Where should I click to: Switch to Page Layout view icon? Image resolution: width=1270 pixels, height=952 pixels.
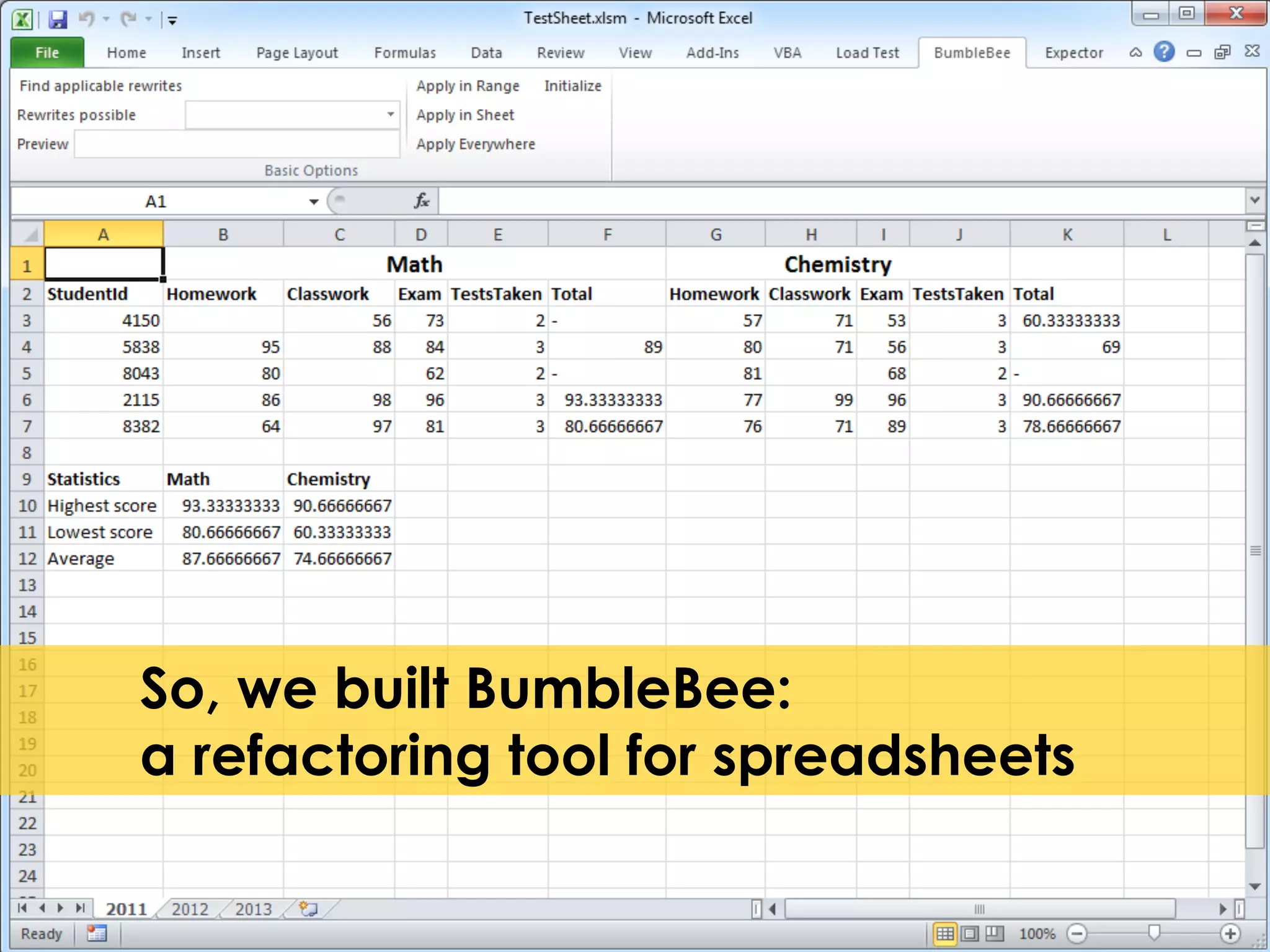970,933
